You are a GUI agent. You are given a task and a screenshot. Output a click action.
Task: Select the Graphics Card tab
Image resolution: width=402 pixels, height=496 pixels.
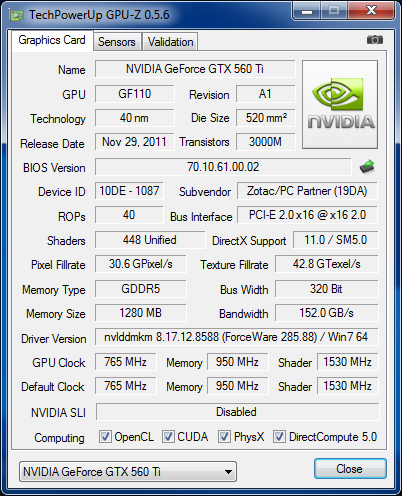tap(52, 40)
